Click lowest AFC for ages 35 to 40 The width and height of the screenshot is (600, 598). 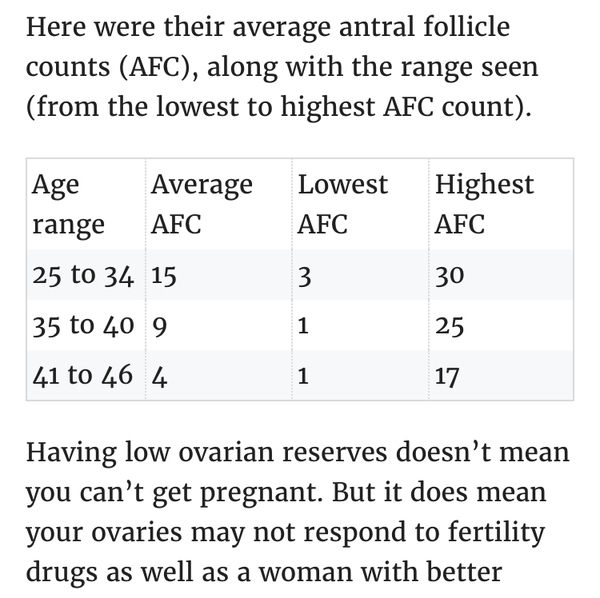[x=304, y=326]
